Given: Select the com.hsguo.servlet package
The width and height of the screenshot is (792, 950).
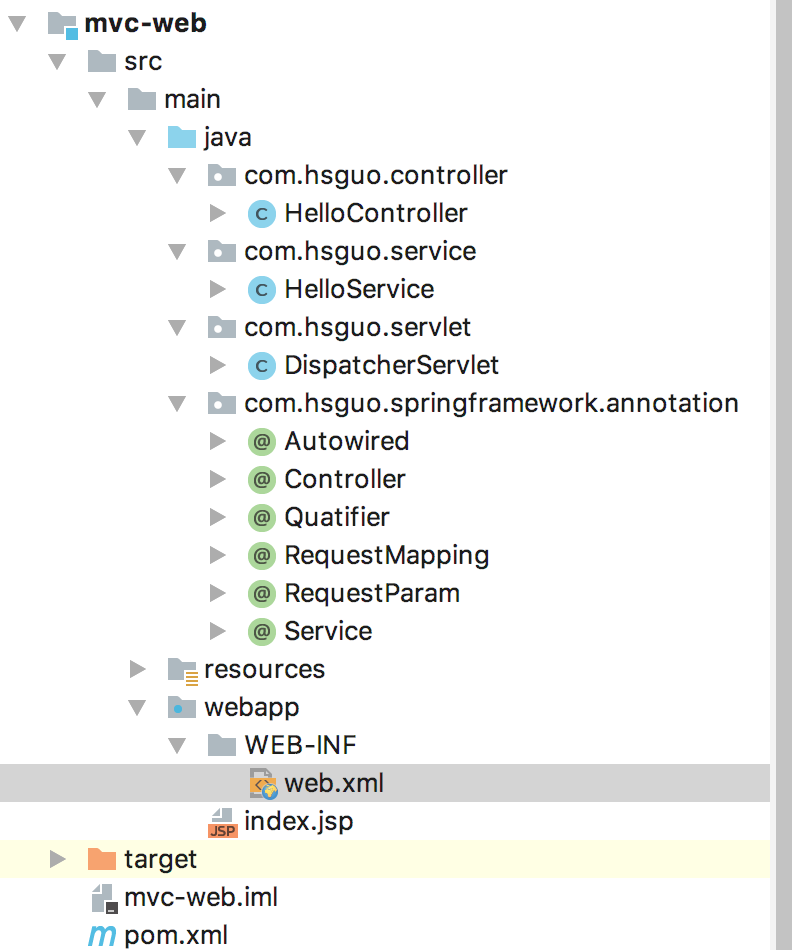Looking at the screenshot, I should click(x=357, y=327).
